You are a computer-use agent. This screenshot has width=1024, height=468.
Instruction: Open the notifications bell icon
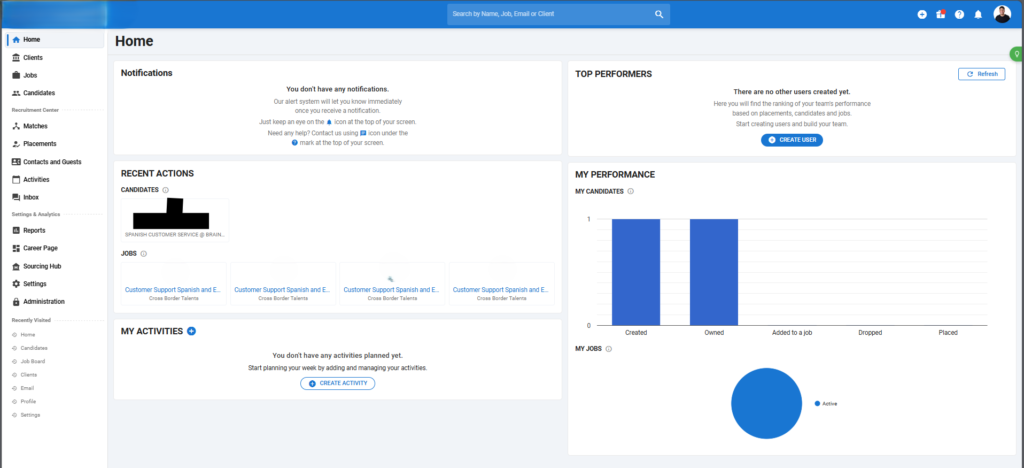point(978,15)
